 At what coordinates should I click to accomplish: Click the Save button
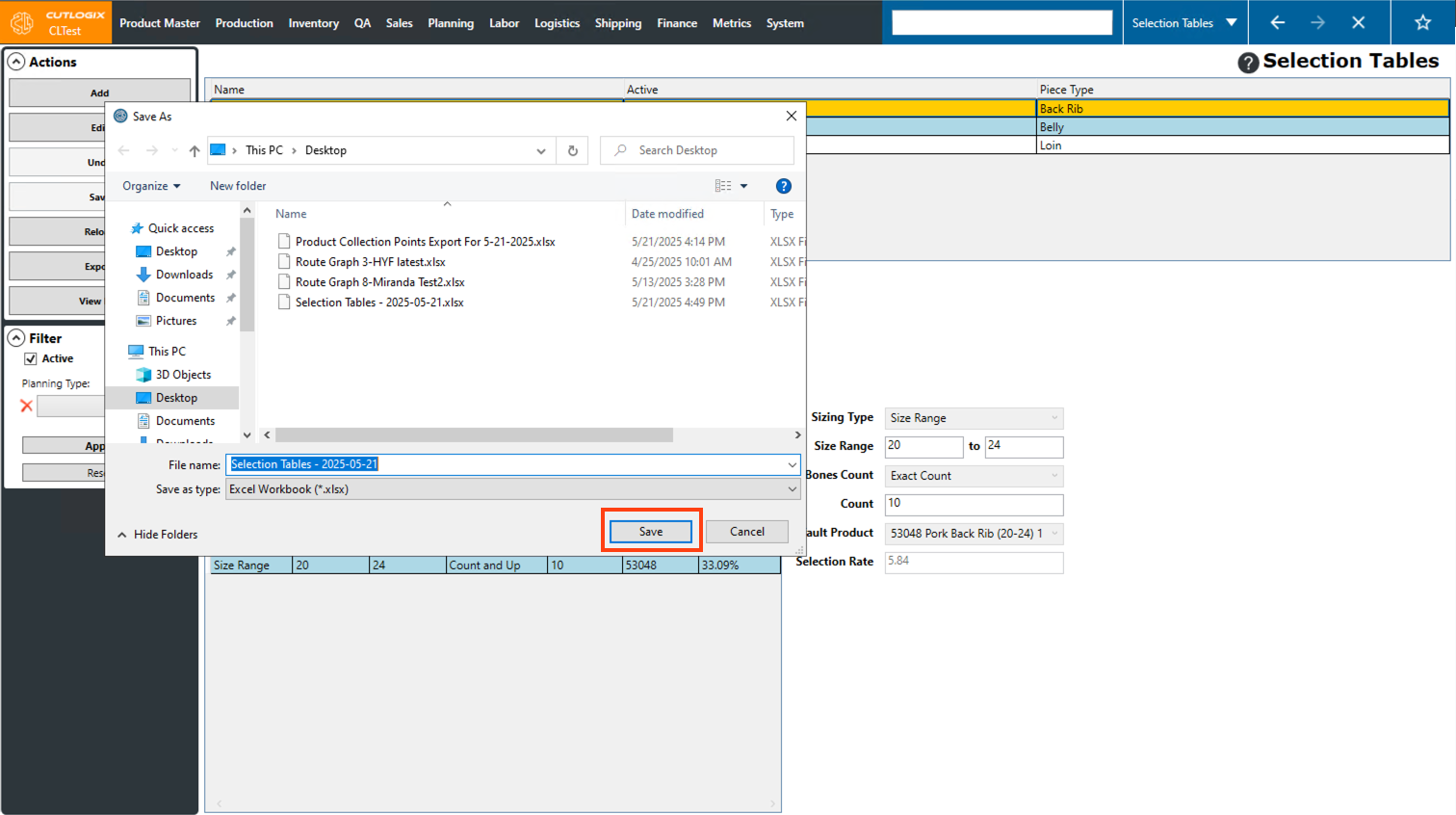tap(651, 532)
